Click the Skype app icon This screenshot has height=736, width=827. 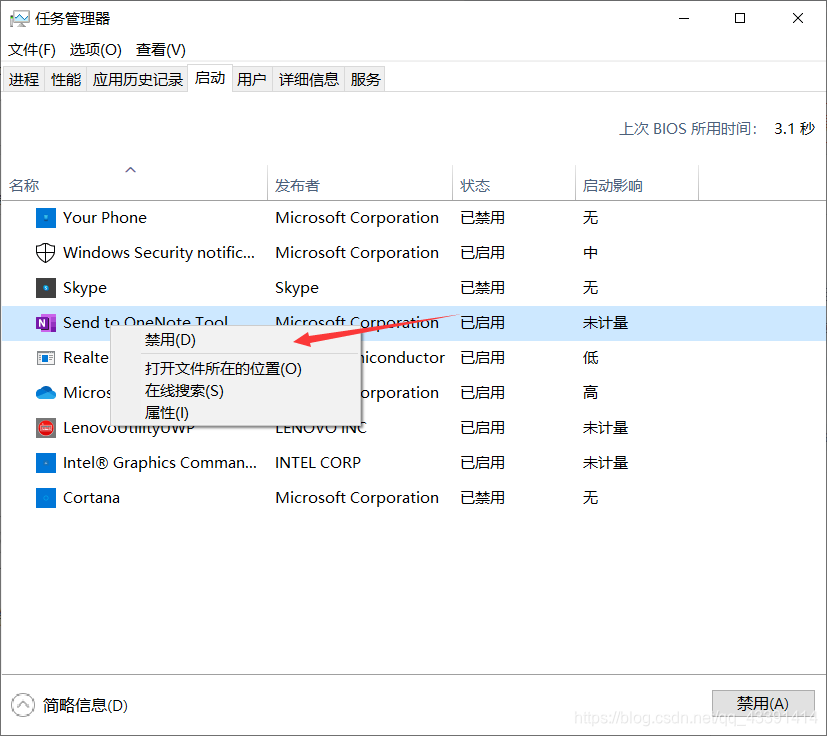pos(46,288)
